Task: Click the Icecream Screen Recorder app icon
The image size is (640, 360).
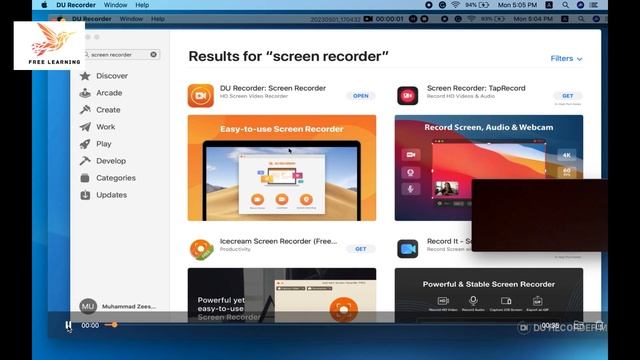Action: tap(201, 249)
